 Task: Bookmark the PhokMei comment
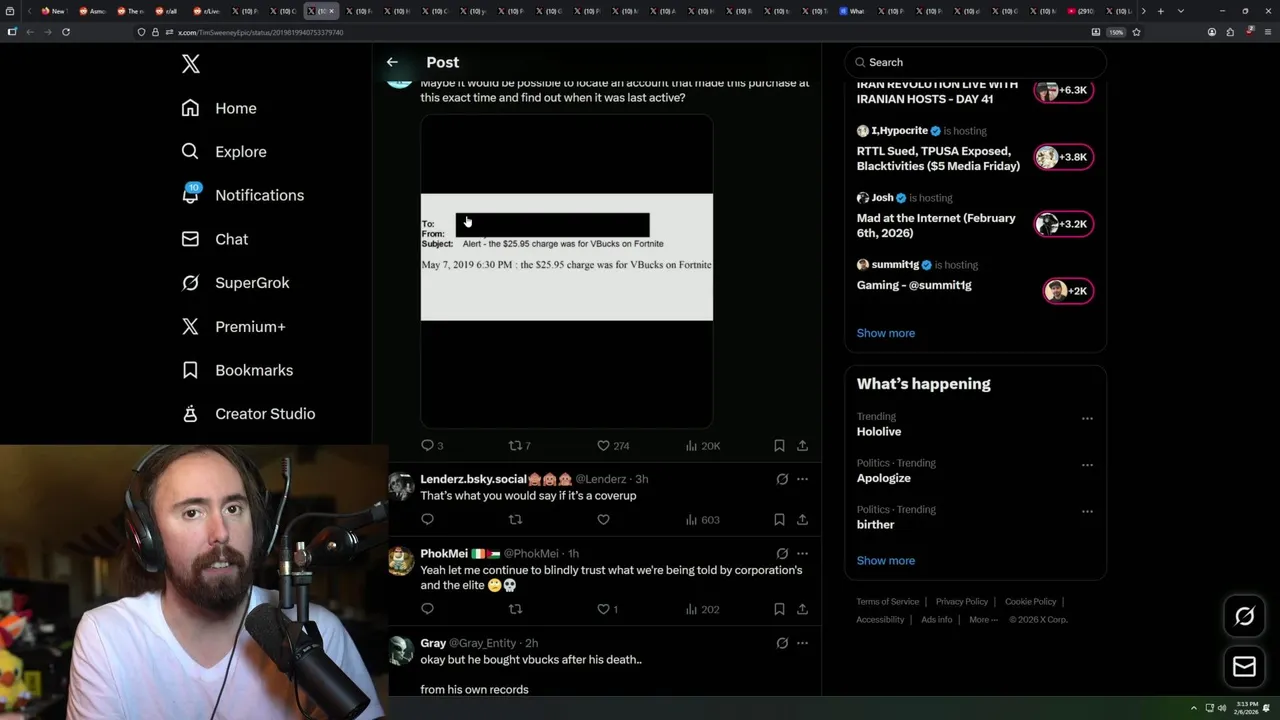click(x=779, y=609)
